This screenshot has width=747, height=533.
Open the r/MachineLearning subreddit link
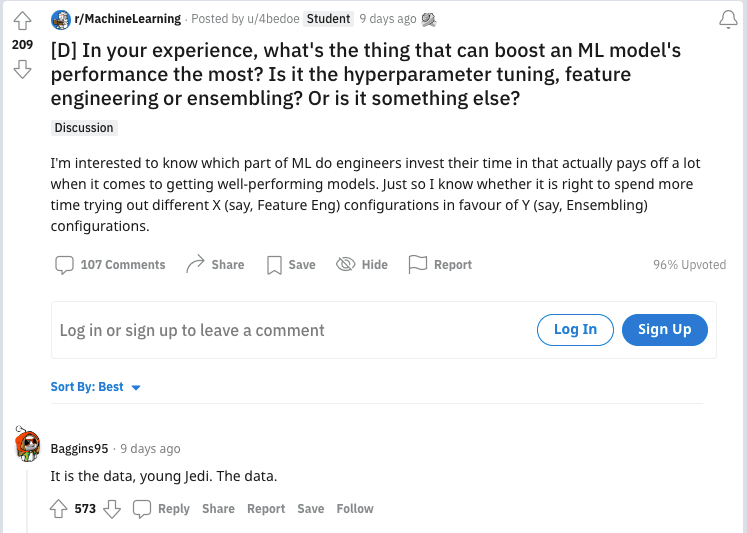click(128, 19)
